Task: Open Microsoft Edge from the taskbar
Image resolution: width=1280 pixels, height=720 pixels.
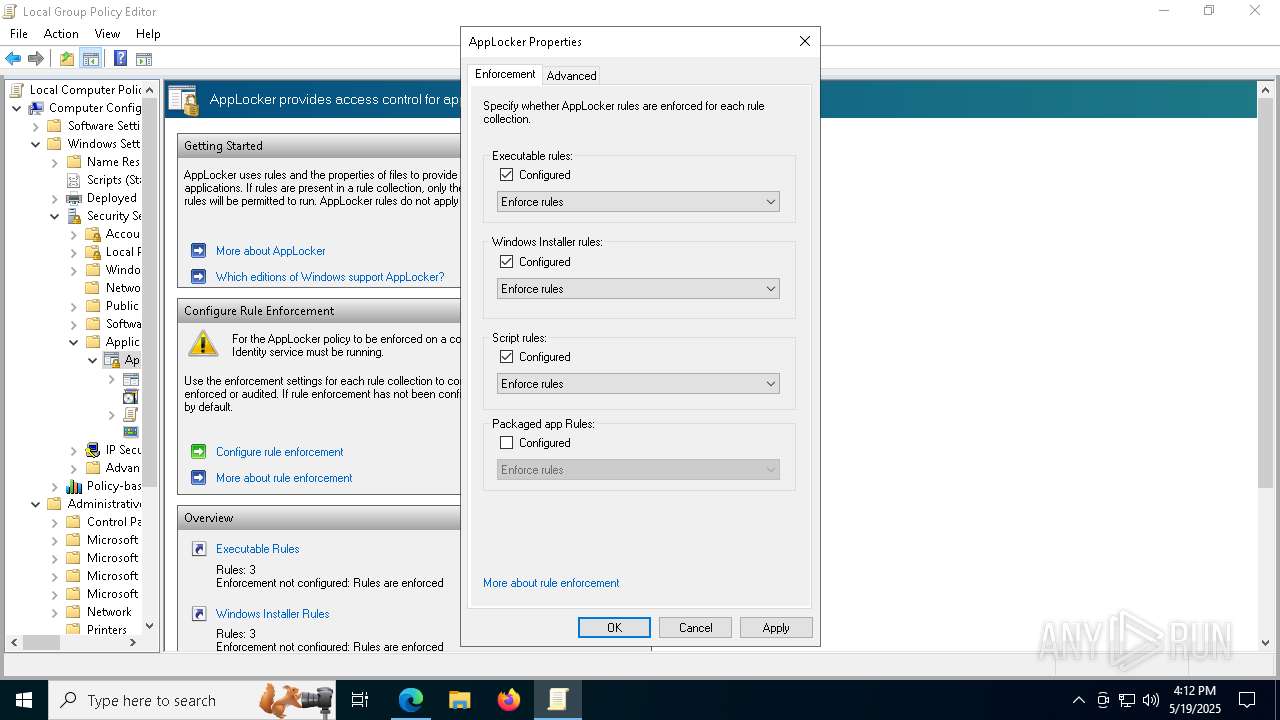Action: [411, 700]
